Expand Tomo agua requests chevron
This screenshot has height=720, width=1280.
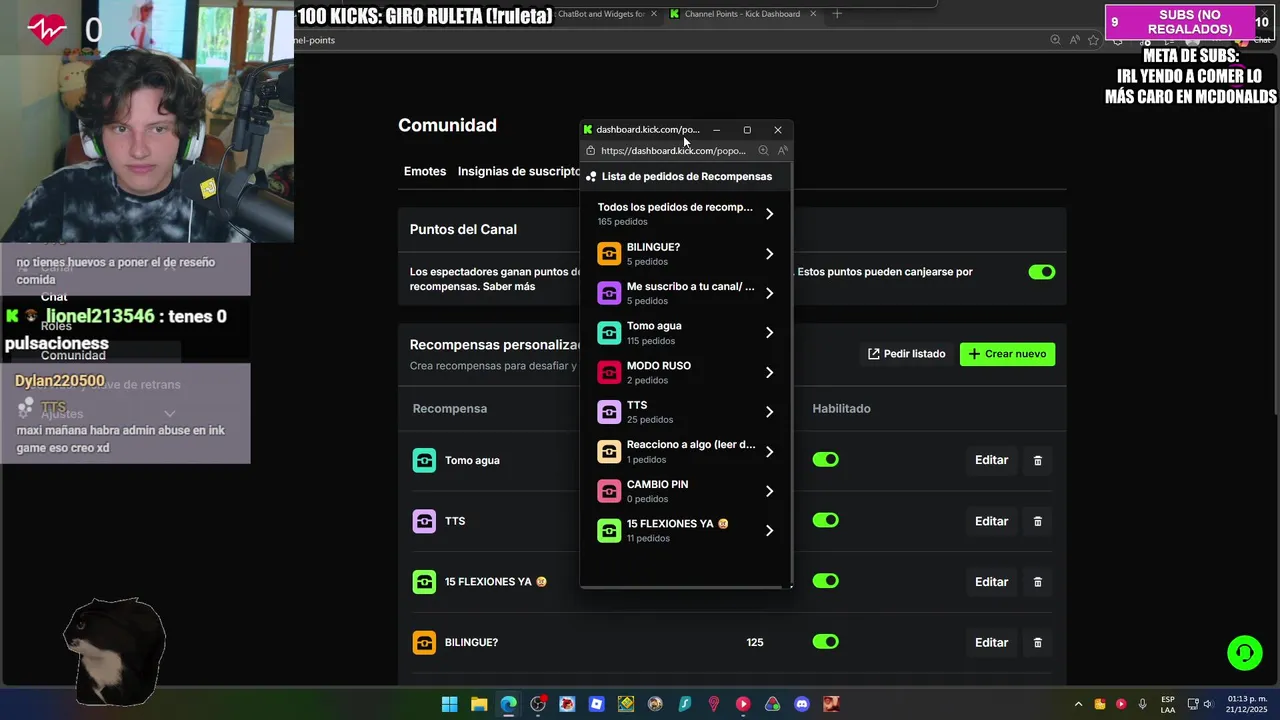769,333
